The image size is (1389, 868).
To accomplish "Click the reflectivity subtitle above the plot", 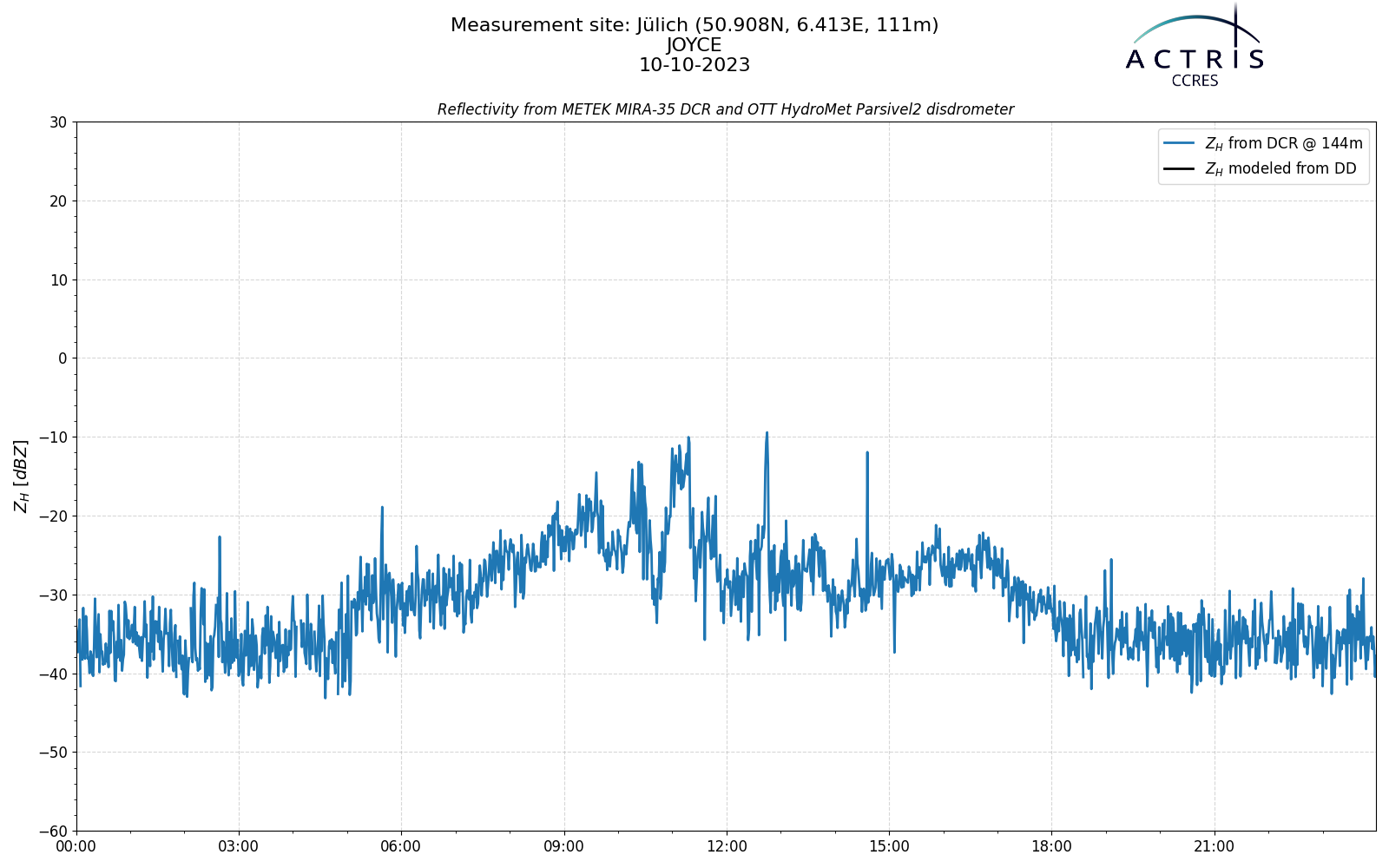I will pos(726,109).
